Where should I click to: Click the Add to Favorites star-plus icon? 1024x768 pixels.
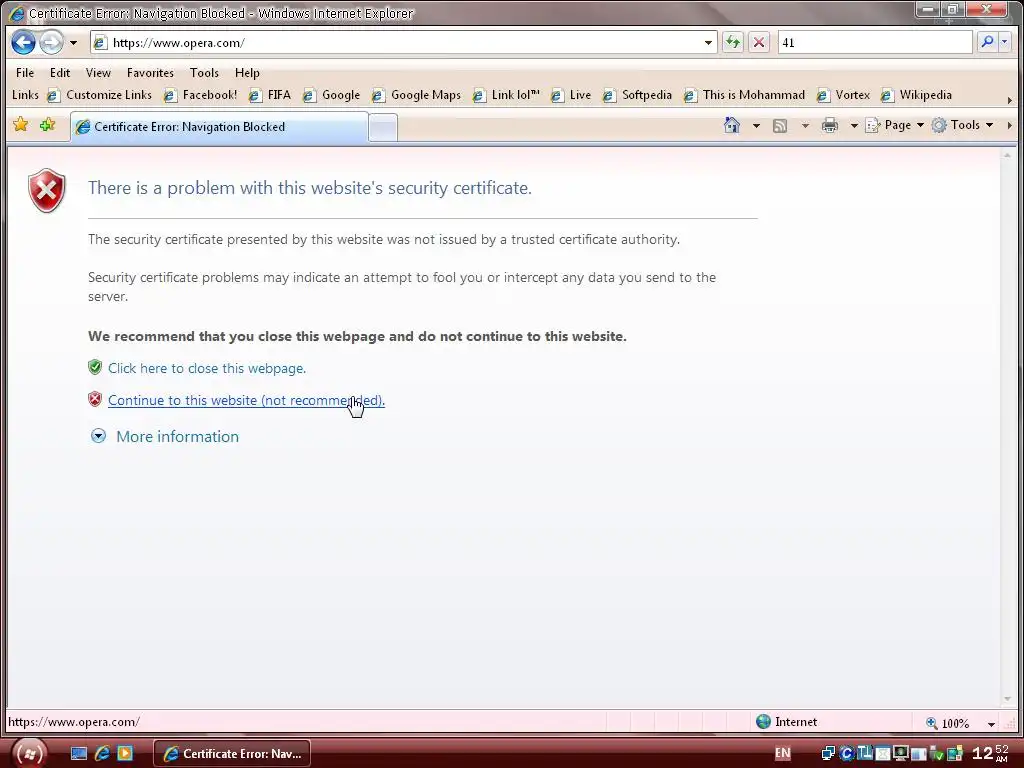(48, 125)
